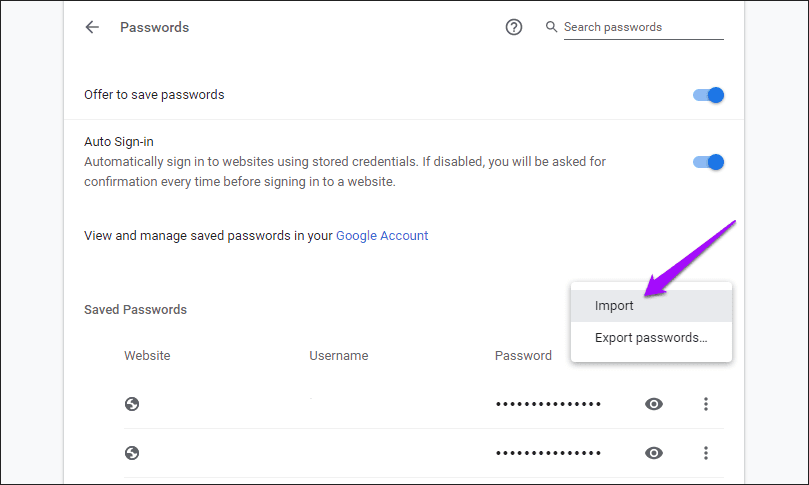Open the three-dot menu for the first password
The width and height of the screenshot is (809, 485).
pyautogui.click(x=706, y=404)
